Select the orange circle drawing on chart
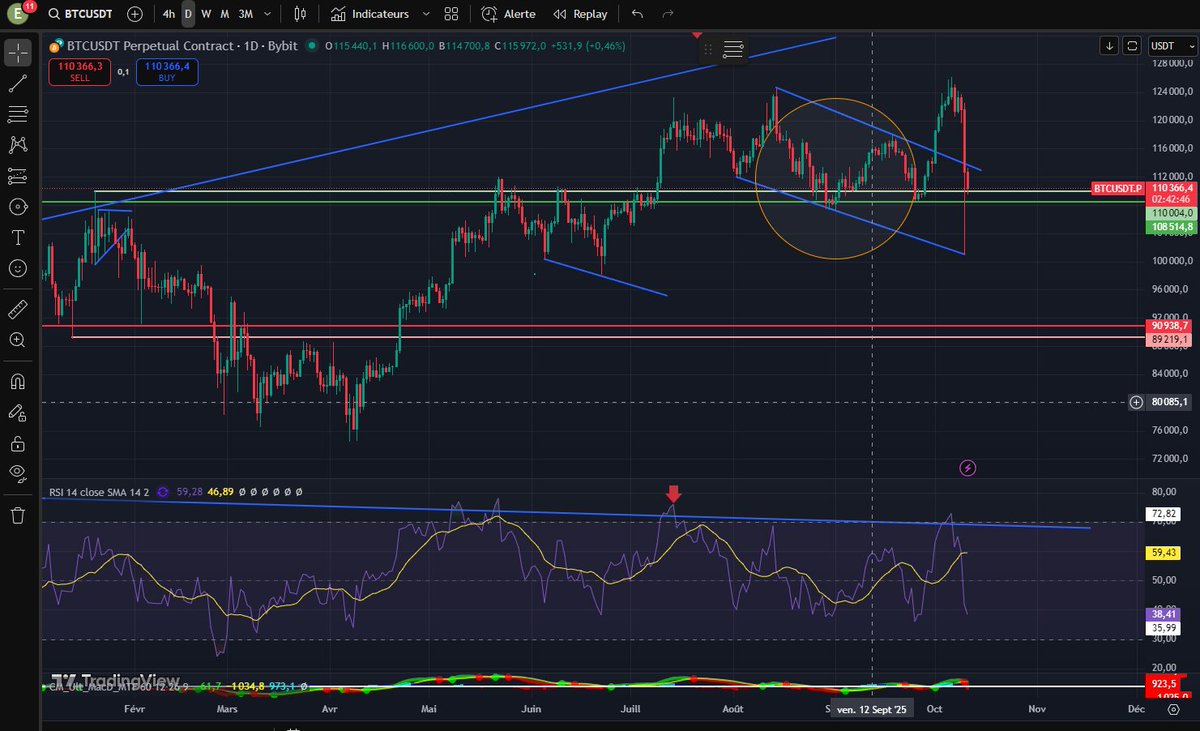This screenshot has width=1200, height=731. (835, 178)
